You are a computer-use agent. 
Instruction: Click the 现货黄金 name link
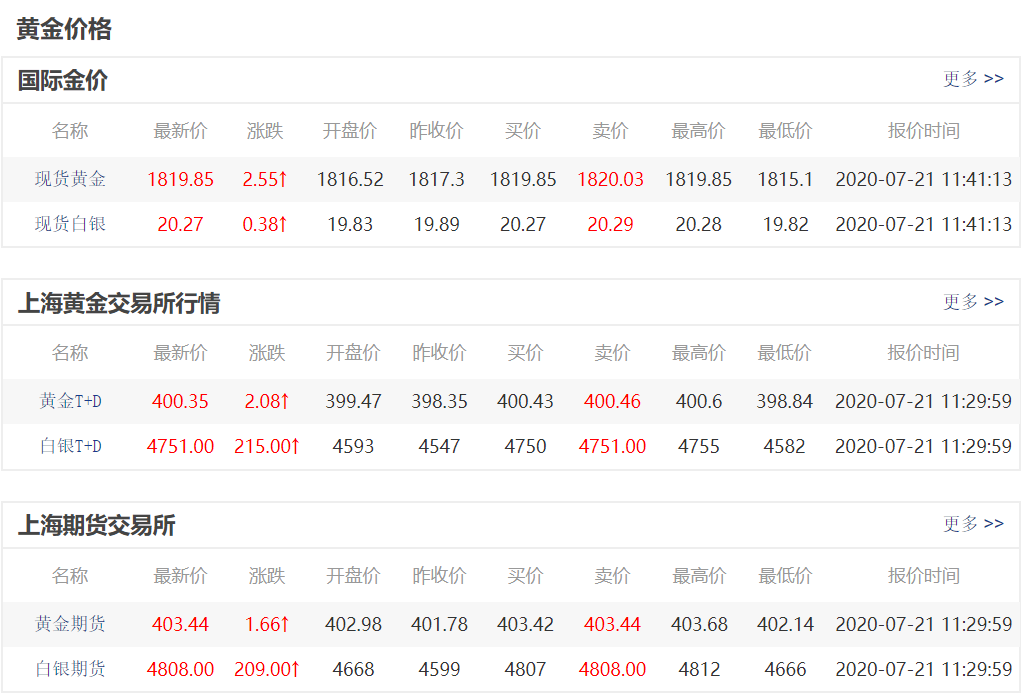tap(70, 179)
